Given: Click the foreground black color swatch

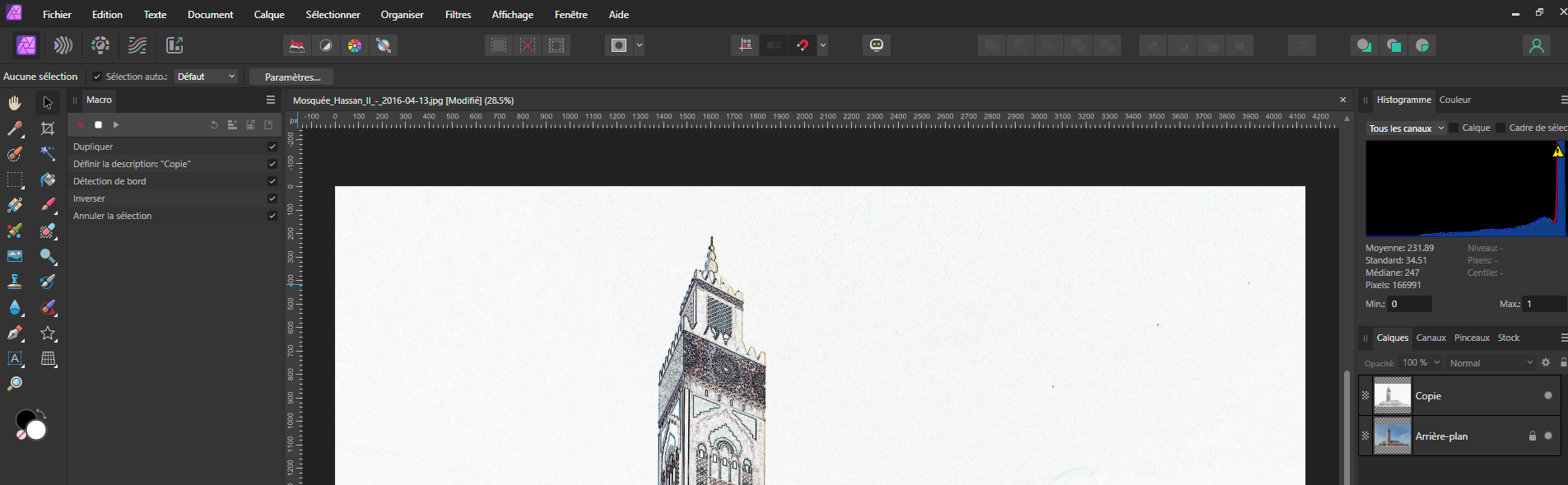Looking at the screenshot, I should click(26, 420).
